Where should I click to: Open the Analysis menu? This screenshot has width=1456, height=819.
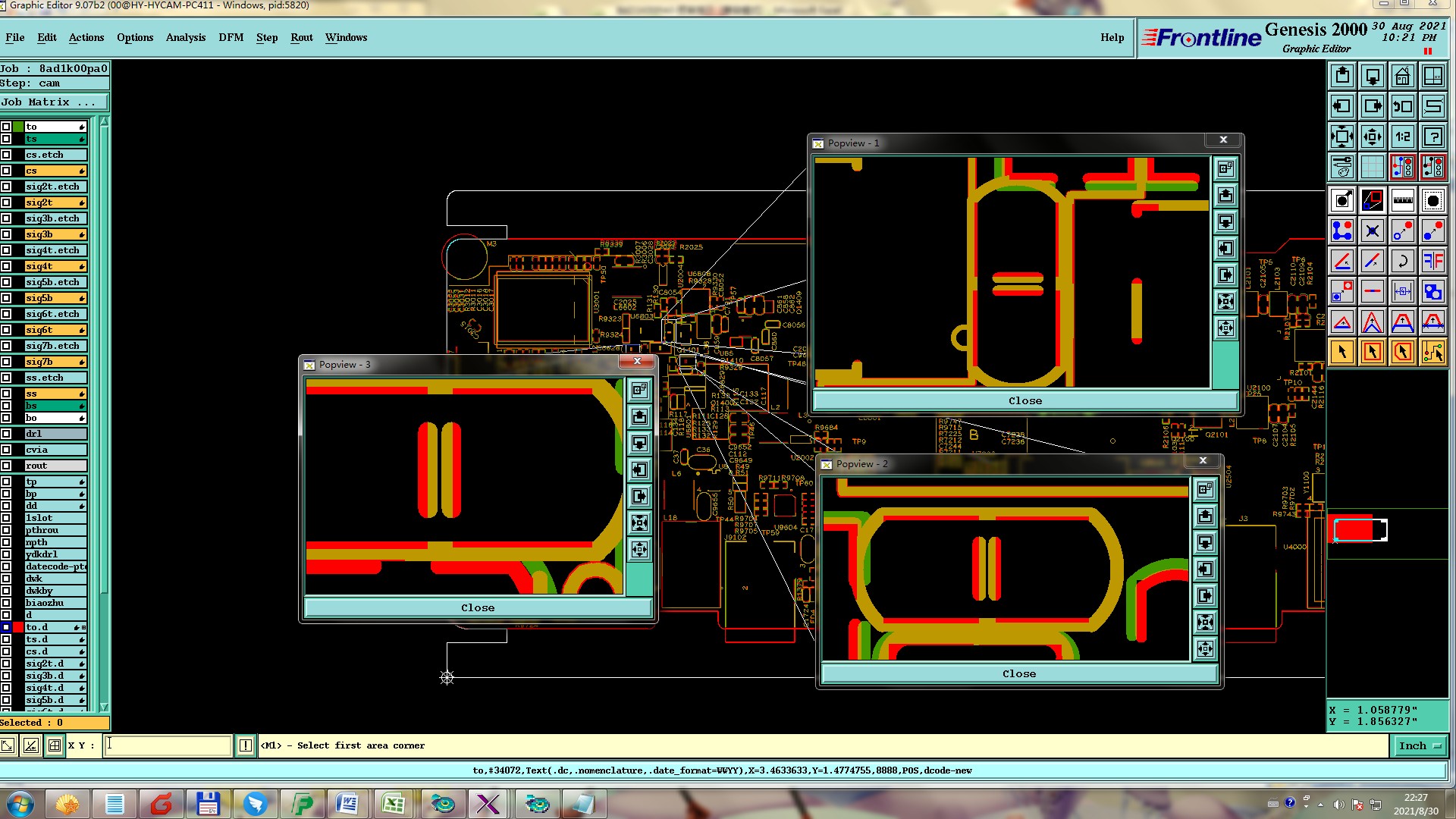coord(185,37)
